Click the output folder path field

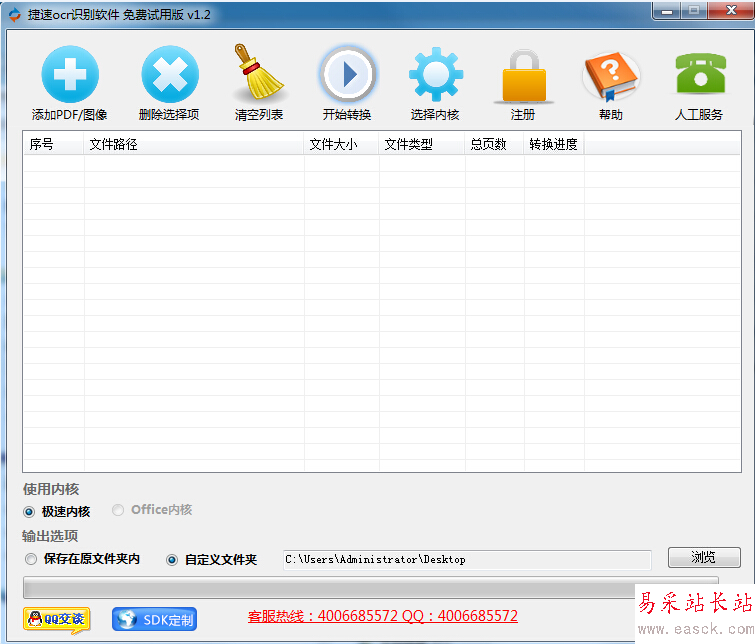467,560
